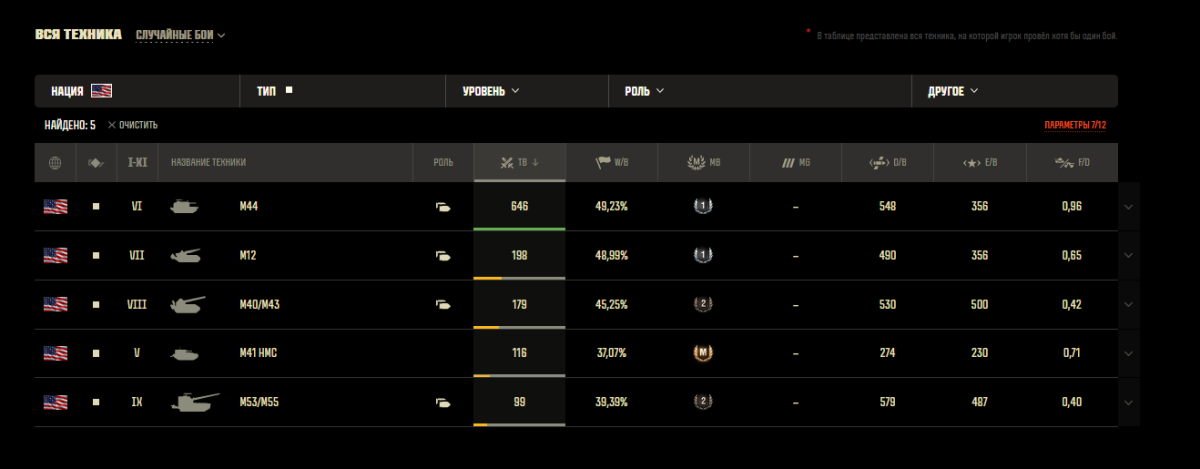Sort by marks of excellence (M/G) column
The width and height of the screenshot is (1200, 469).
coord(795,162)
